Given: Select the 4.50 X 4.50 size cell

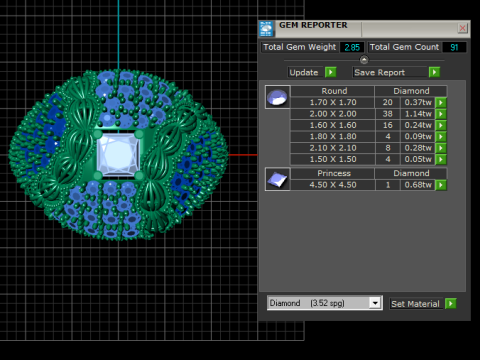Looking at the screenshot, I should pyautogui.click(x=333, y=185).
